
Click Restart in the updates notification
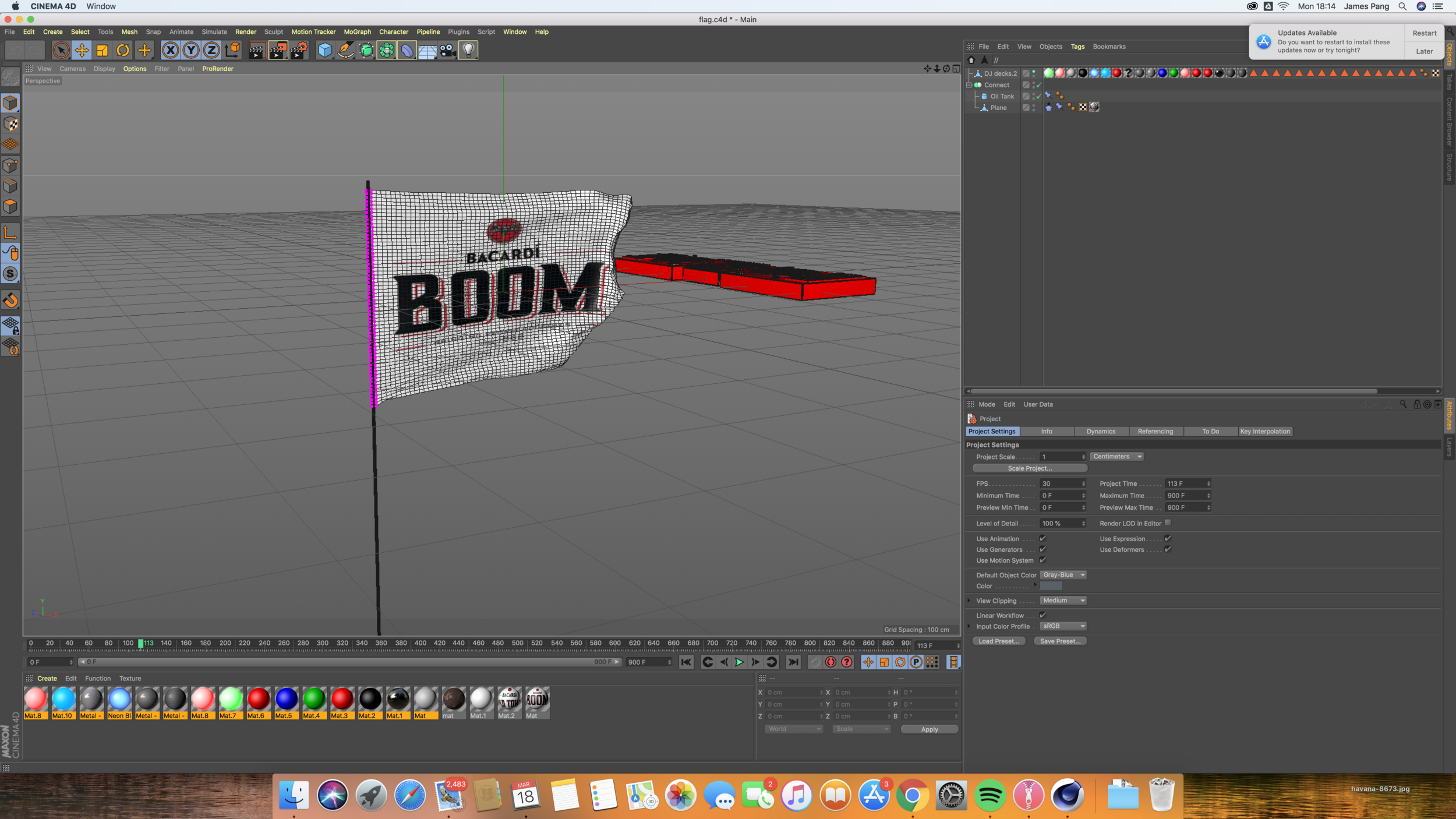(1425, 33)
